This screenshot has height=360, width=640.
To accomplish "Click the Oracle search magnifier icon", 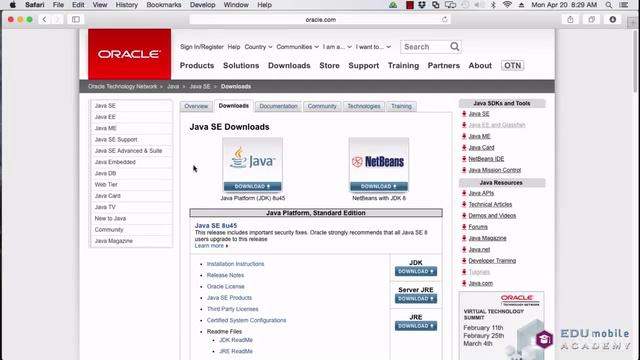I will [x=455, y=47].
